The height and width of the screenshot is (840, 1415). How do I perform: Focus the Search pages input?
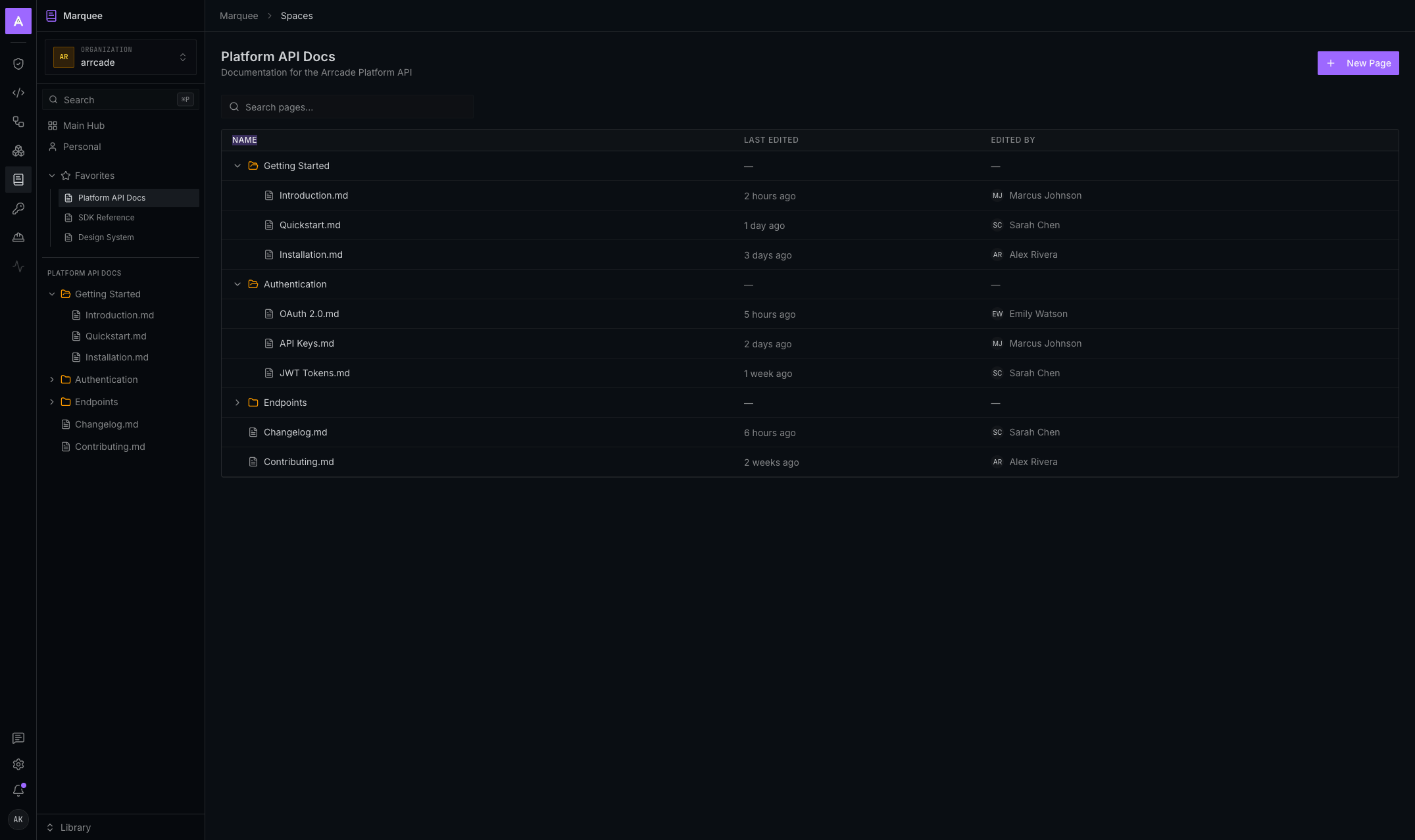[x=347, y=107]
